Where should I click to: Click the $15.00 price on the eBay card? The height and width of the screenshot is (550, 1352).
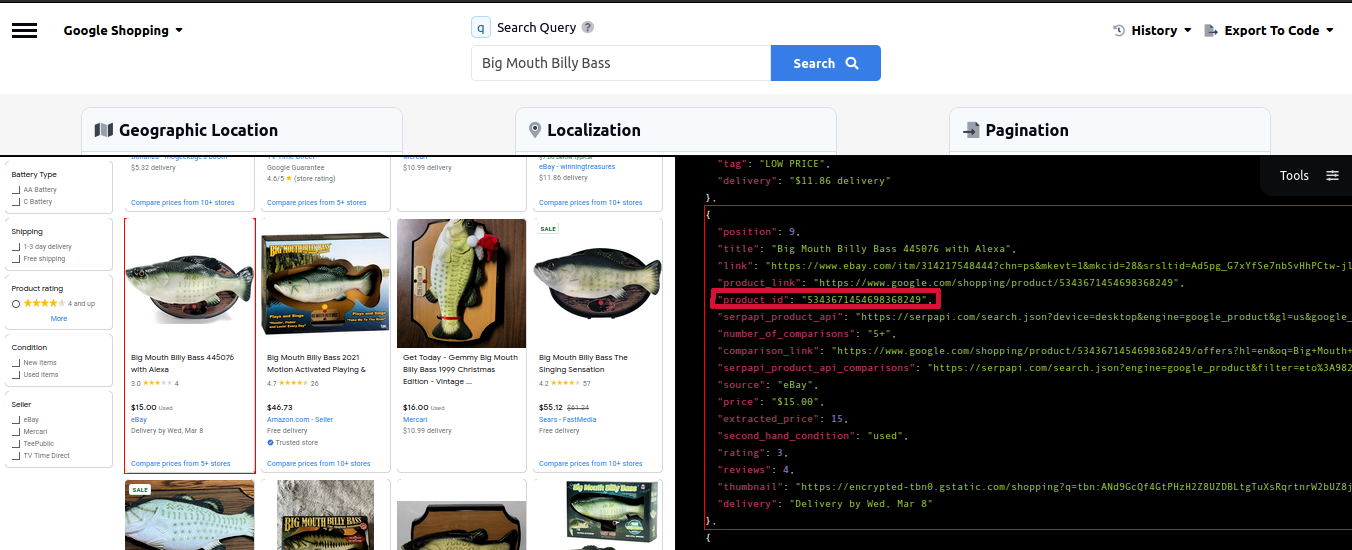144,407
